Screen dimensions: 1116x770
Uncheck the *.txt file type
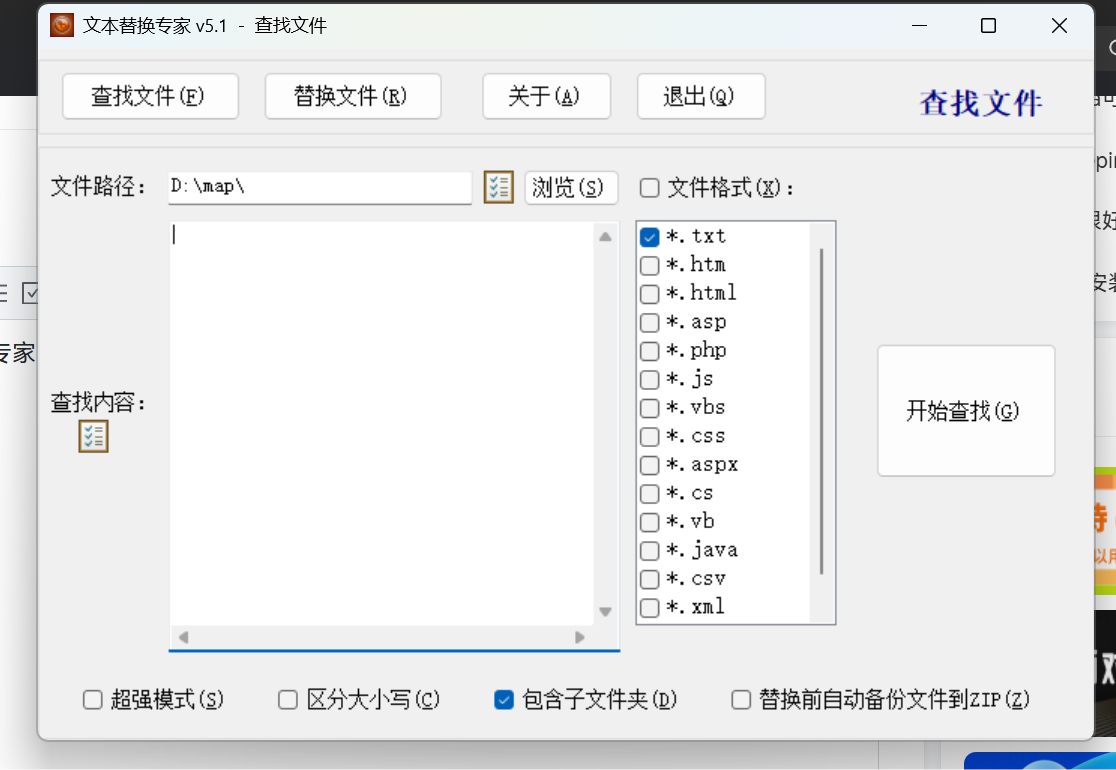[x=649, y=237]
